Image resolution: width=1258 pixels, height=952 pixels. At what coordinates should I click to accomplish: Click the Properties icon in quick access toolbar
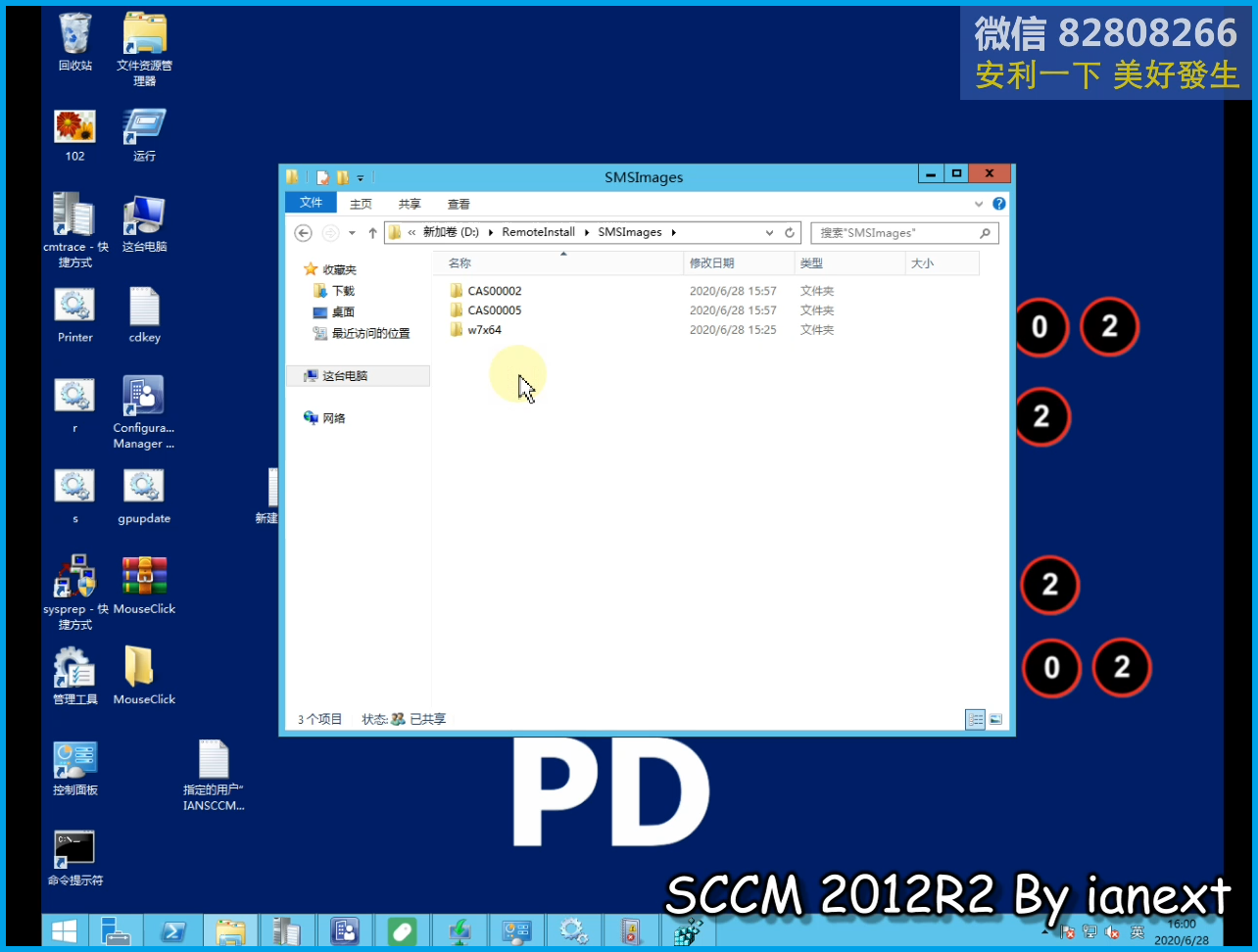322,177
